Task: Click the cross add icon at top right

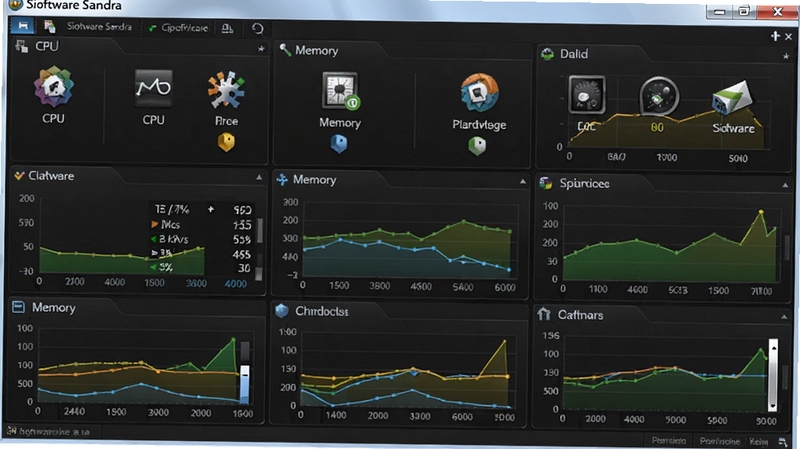Action: tap(776, 36)
